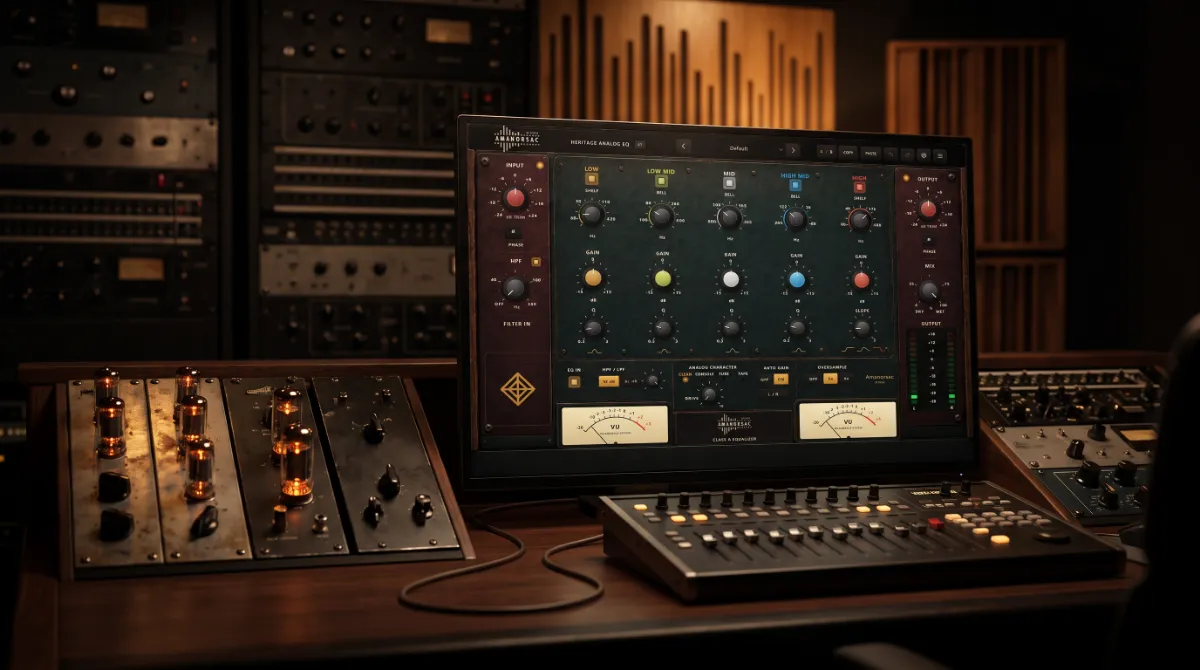
Task: Click the Heritage Analog EQ title text
Action: coord(600,143)
